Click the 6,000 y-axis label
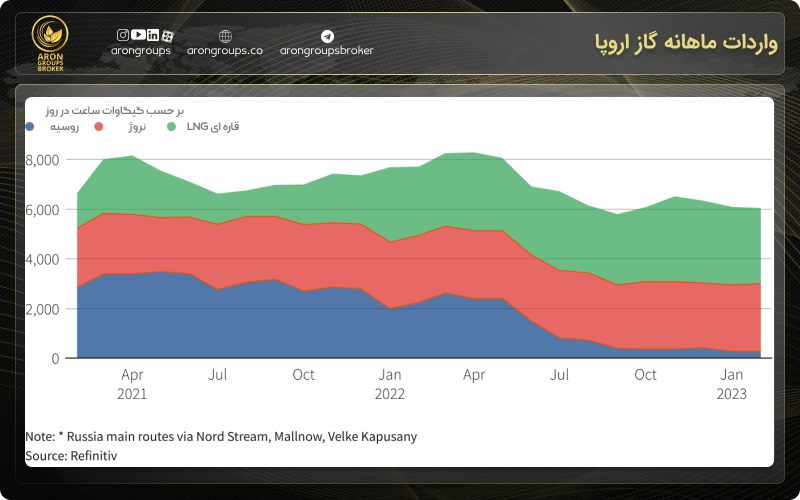The image size is (800, 500). [42, 210]
